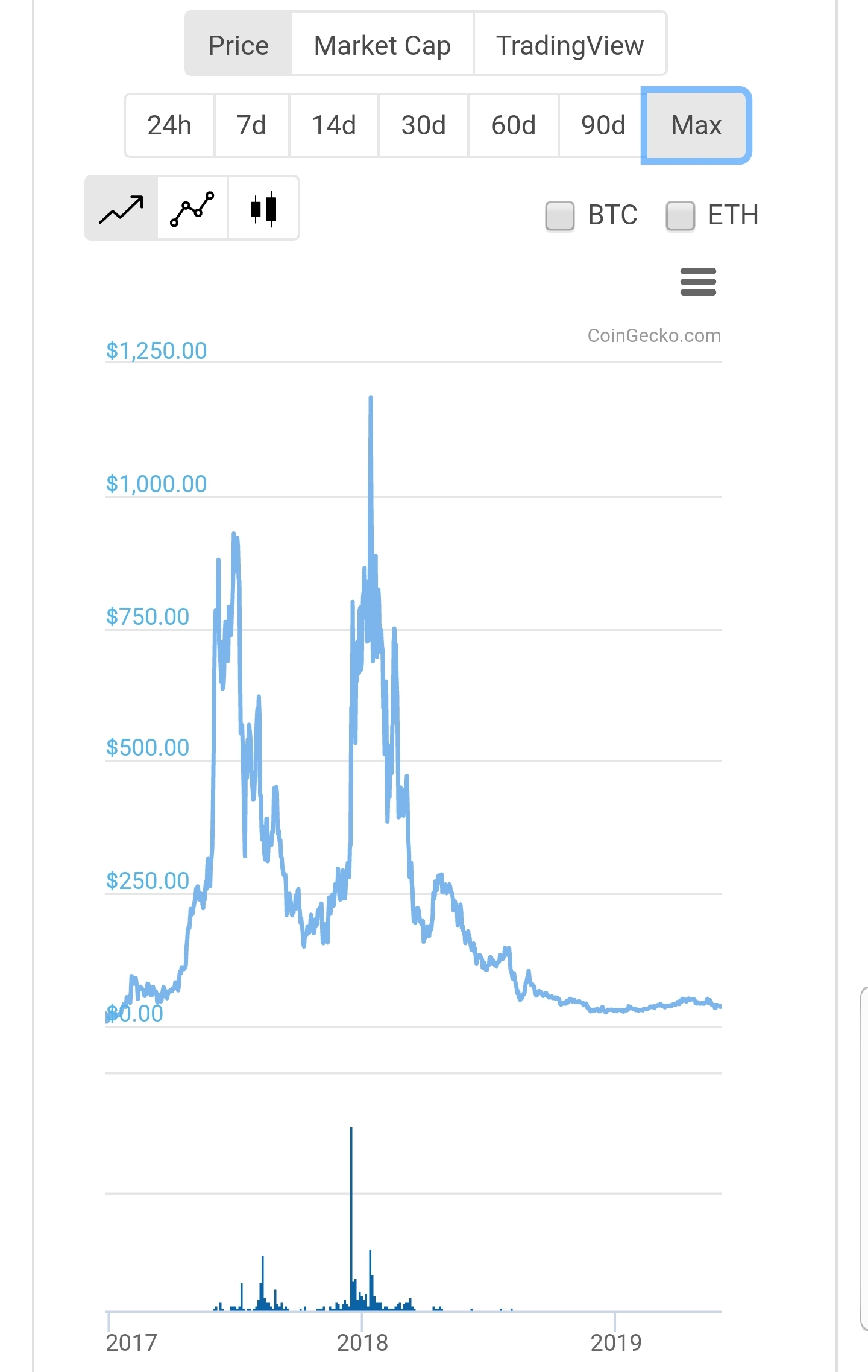Viewport: 868px width, 1372px height.
Task: Select the 7d time range
Action: (x=251, y=125)
